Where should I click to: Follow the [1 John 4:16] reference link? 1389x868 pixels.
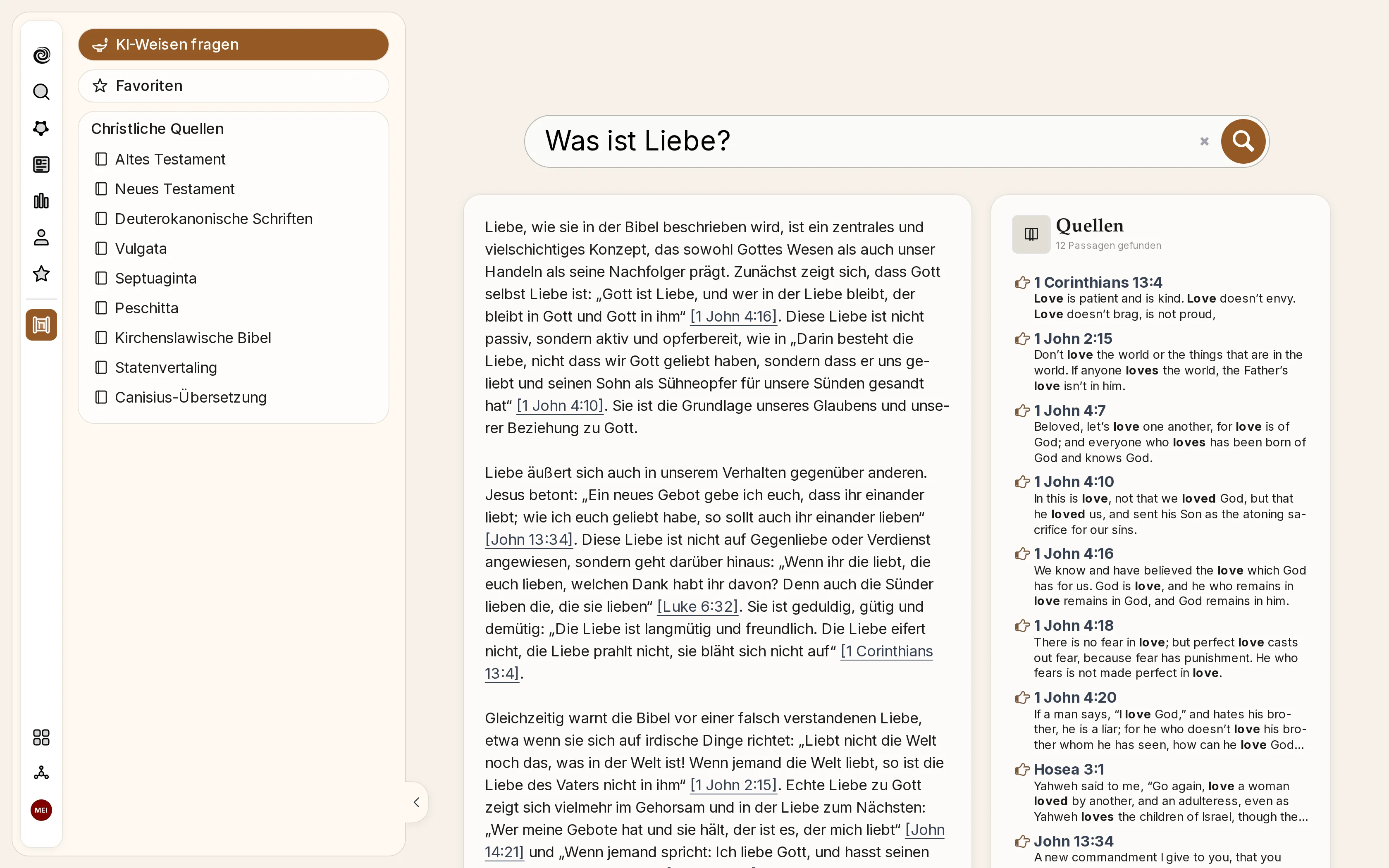click(x=733, y=316)
